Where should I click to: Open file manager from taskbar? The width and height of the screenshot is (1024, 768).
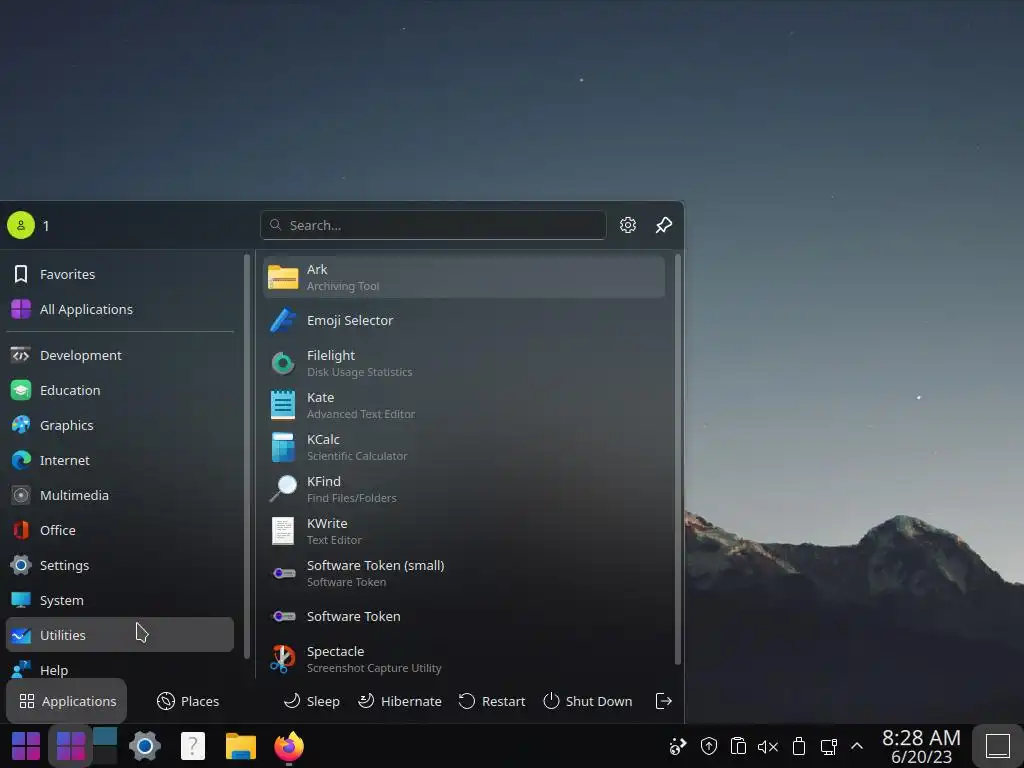[x=241, y=746]
